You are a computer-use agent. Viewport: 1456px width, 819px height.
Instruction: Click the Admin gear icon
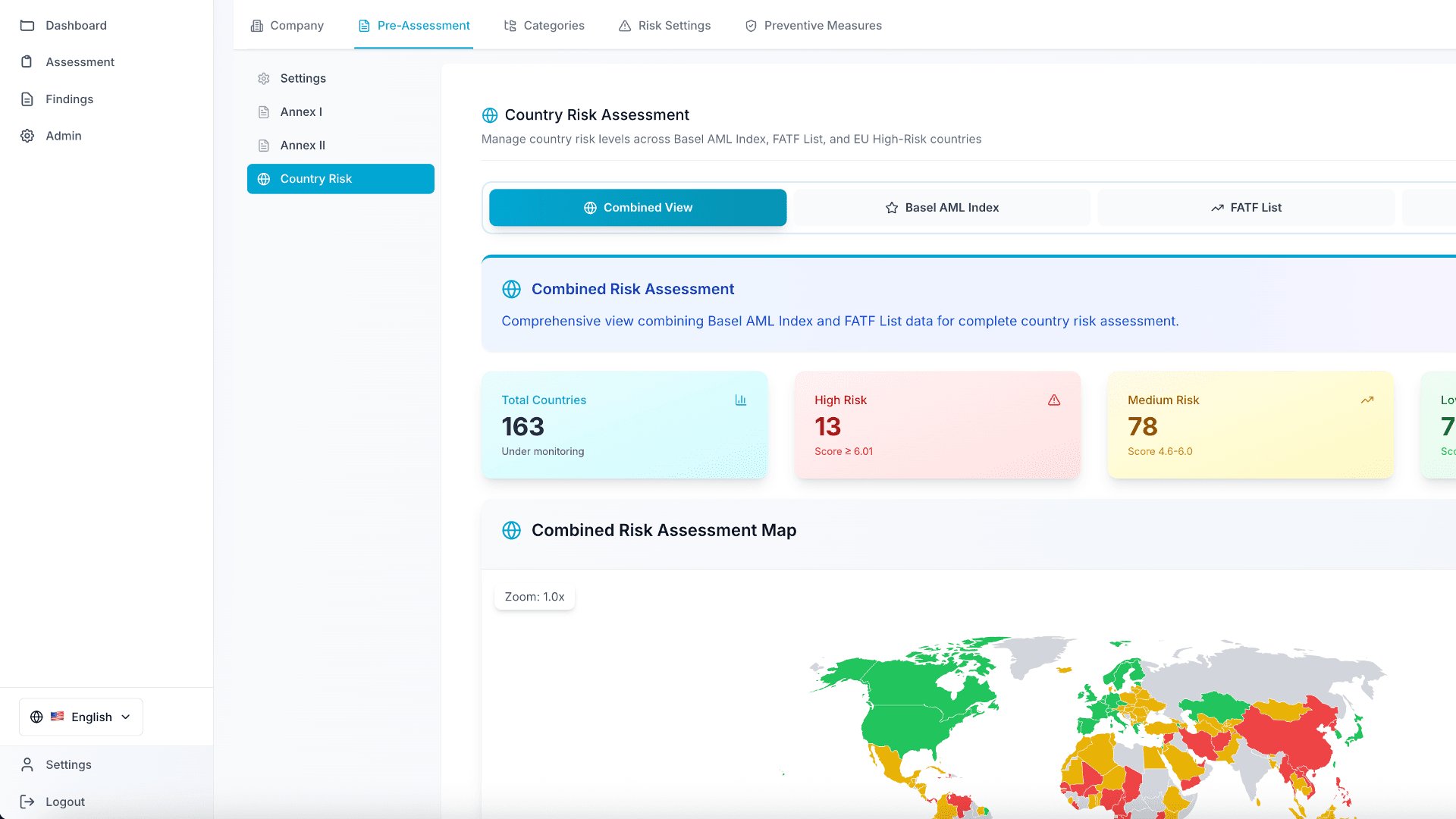point(27,136)
